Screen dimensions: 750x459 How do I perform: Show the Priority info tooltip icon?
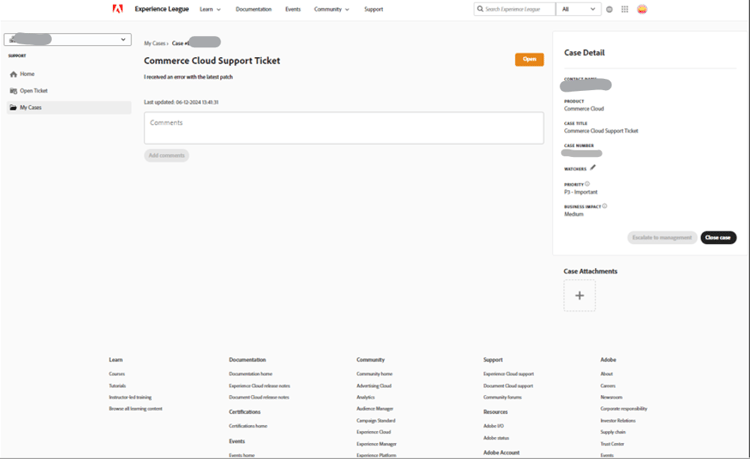587,184
